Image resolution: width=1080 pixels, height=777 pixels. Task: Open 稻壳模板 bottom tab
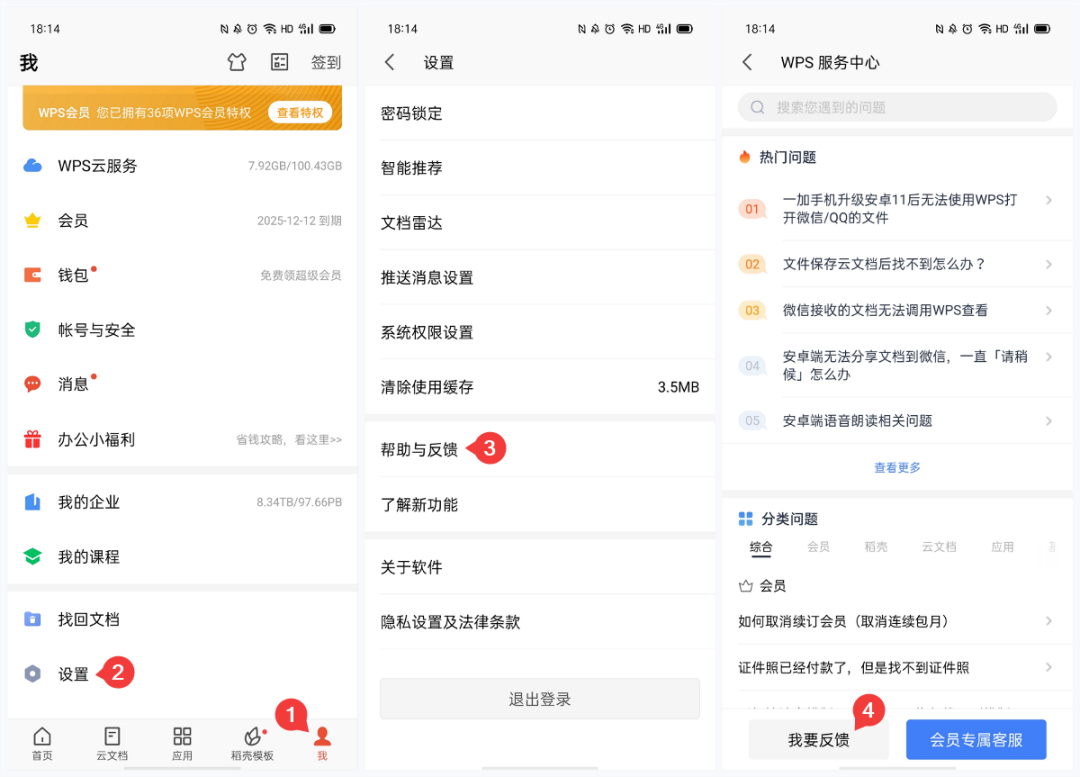point(252,743)
